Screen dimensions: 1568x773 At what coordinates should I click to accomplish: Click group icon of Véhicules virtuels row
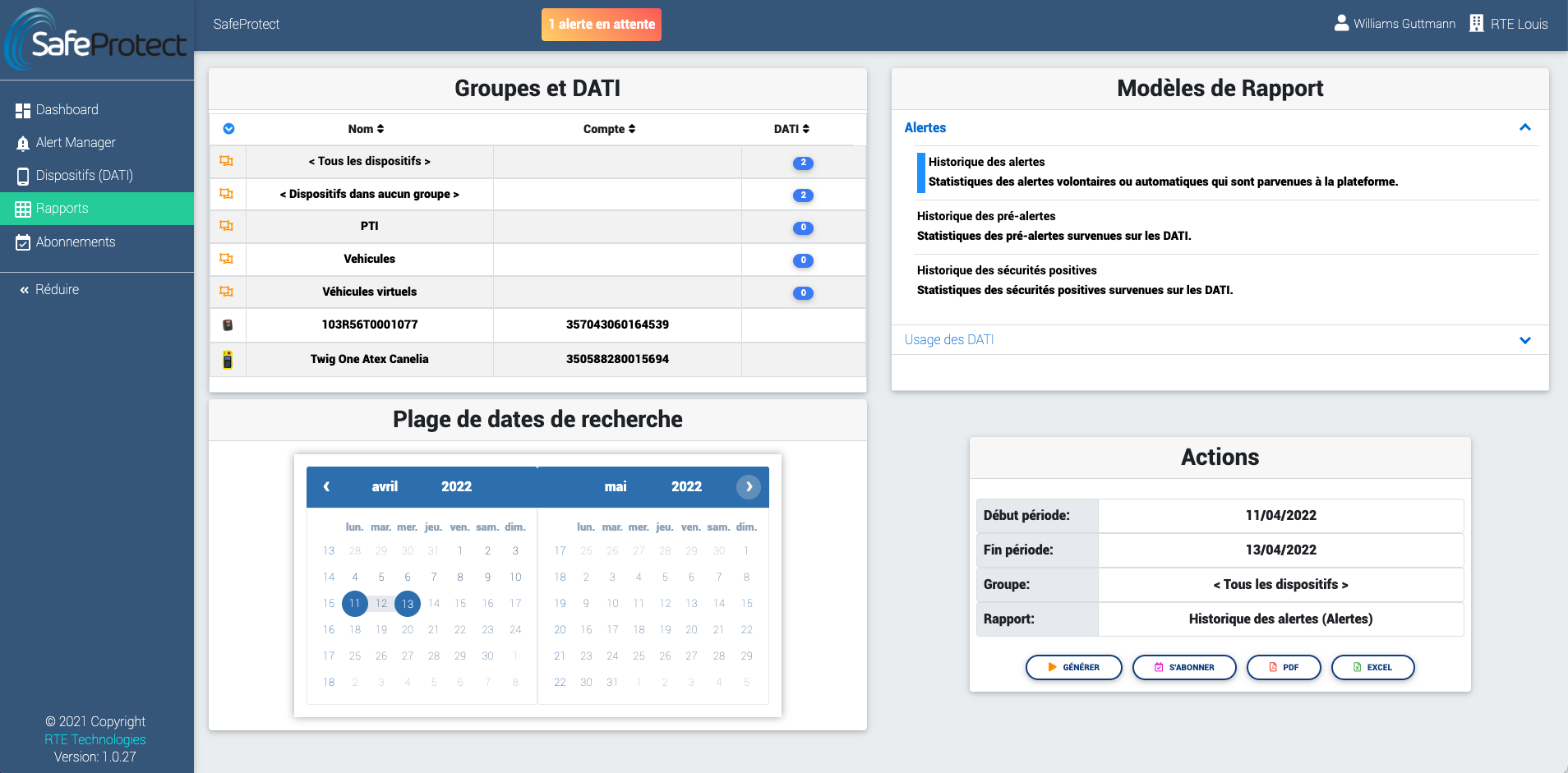click(227, 292)
